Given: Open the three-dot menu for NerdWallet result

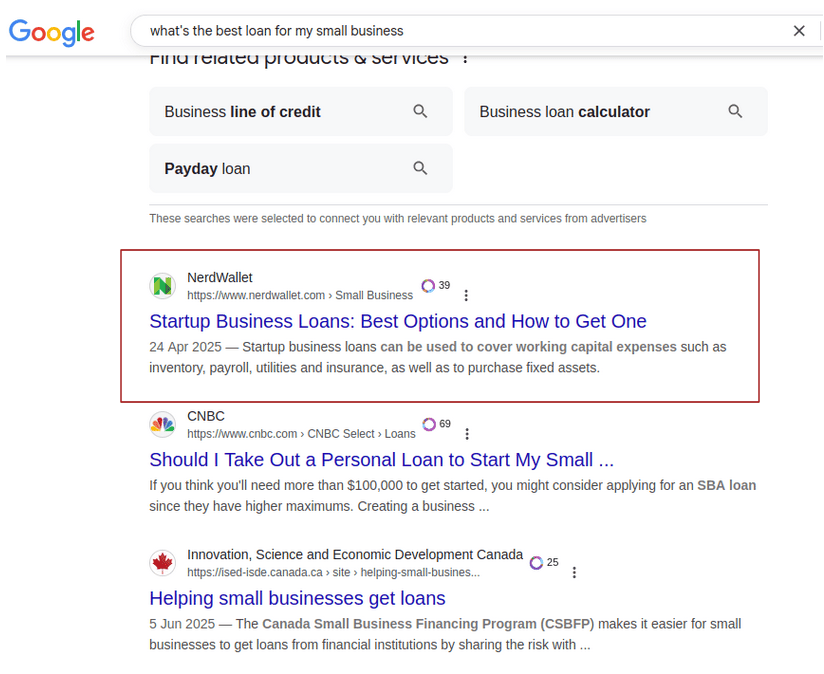Looking at the screenshot, I should [466, 295].
